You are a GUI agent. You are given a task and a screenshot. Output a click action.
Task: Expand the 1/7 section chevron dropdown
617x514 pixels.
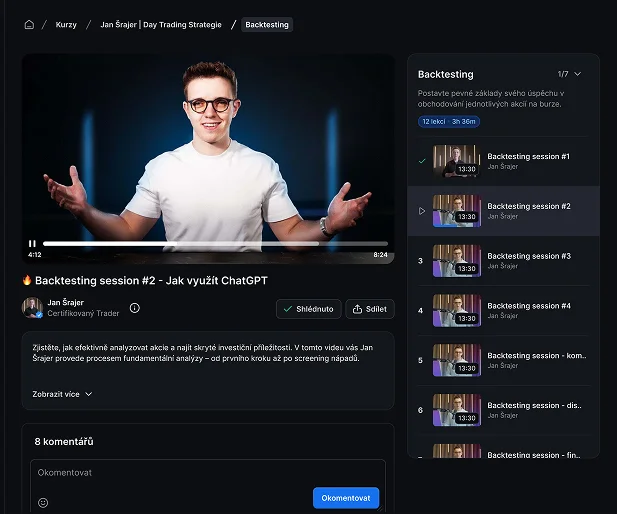click(577, 74)
